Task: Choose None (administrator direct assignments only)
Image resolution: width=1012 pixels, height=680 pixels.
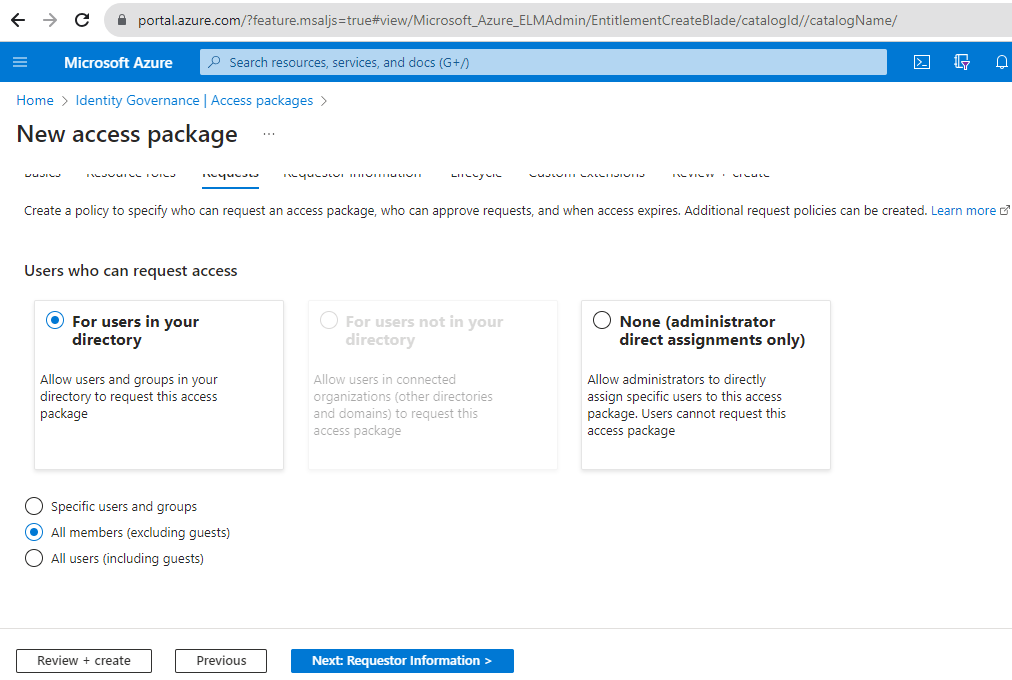Action: [x=602, y=321]
